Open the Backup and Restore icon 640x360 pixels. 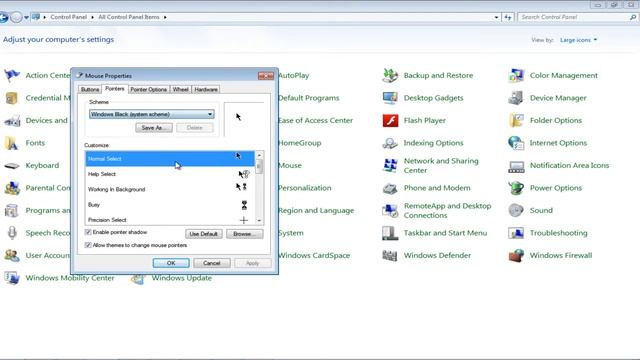pyautogui.click(x=390, y=76)
